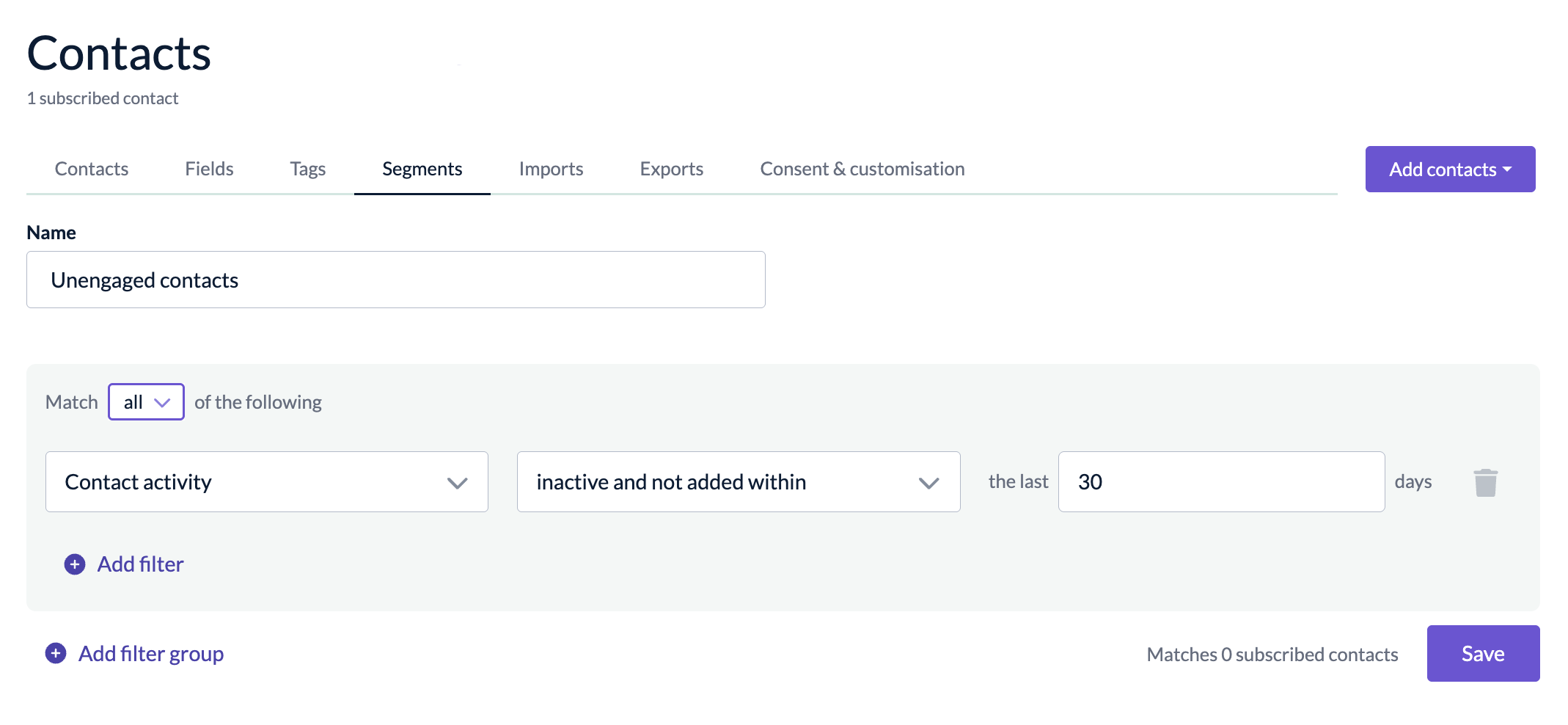1568x725 pixels.
Task: Expand the Contact activity dropdown
Action: tap(267, 482)
